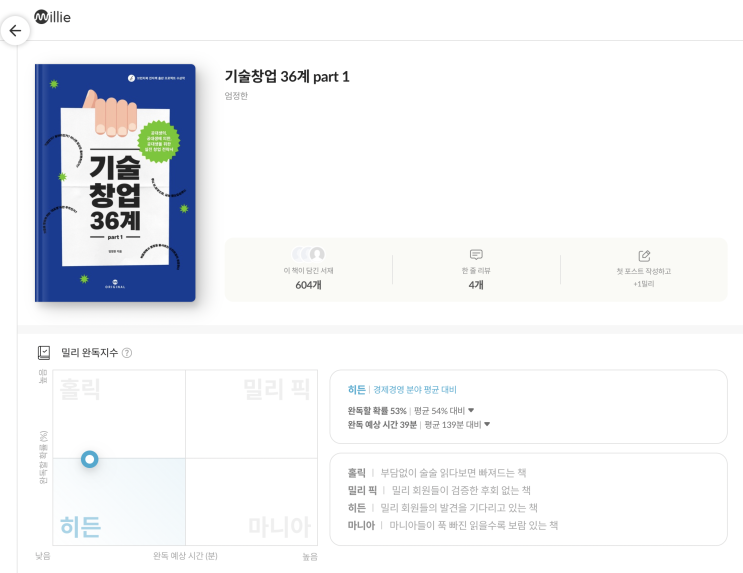Select the 완독 예상 시간 (분) axis label
This screenshot has width=743, height=573.
click(185, 555)
